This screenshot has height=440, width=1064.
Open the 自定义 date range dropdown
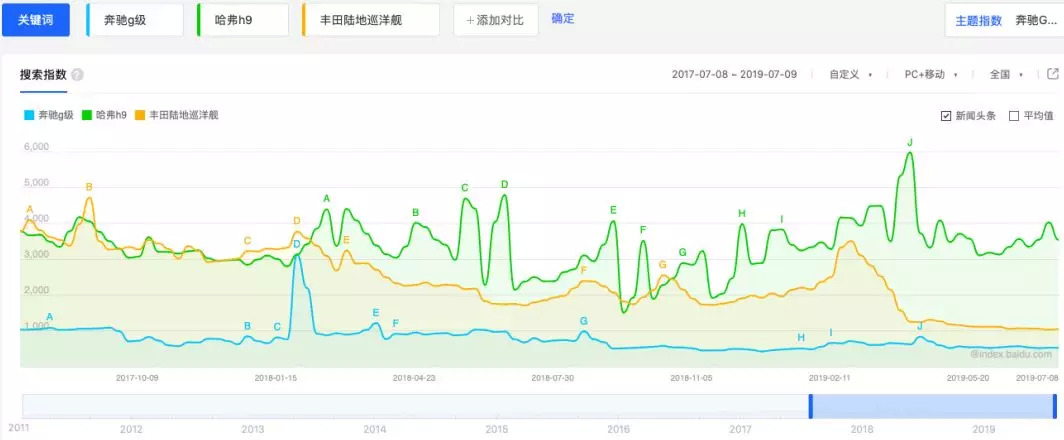click(x=851, y=75)
